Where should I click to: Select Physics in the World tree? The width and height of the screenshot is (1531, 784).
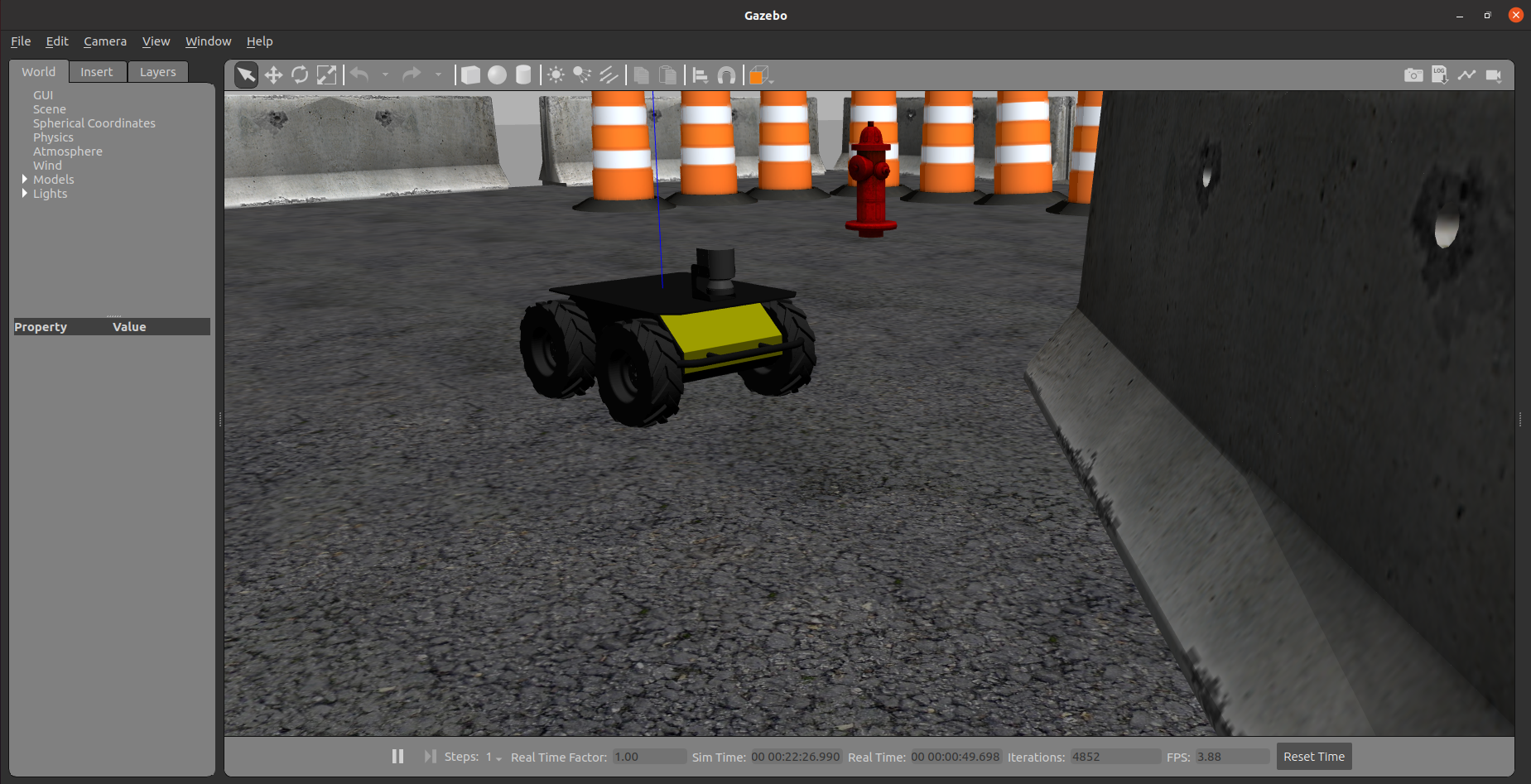(x=53, y=137)
